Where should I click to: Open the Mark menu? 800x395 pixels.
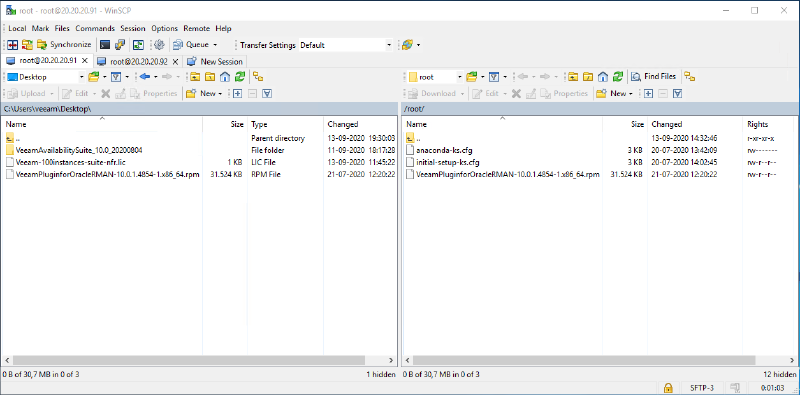[40, 29]
